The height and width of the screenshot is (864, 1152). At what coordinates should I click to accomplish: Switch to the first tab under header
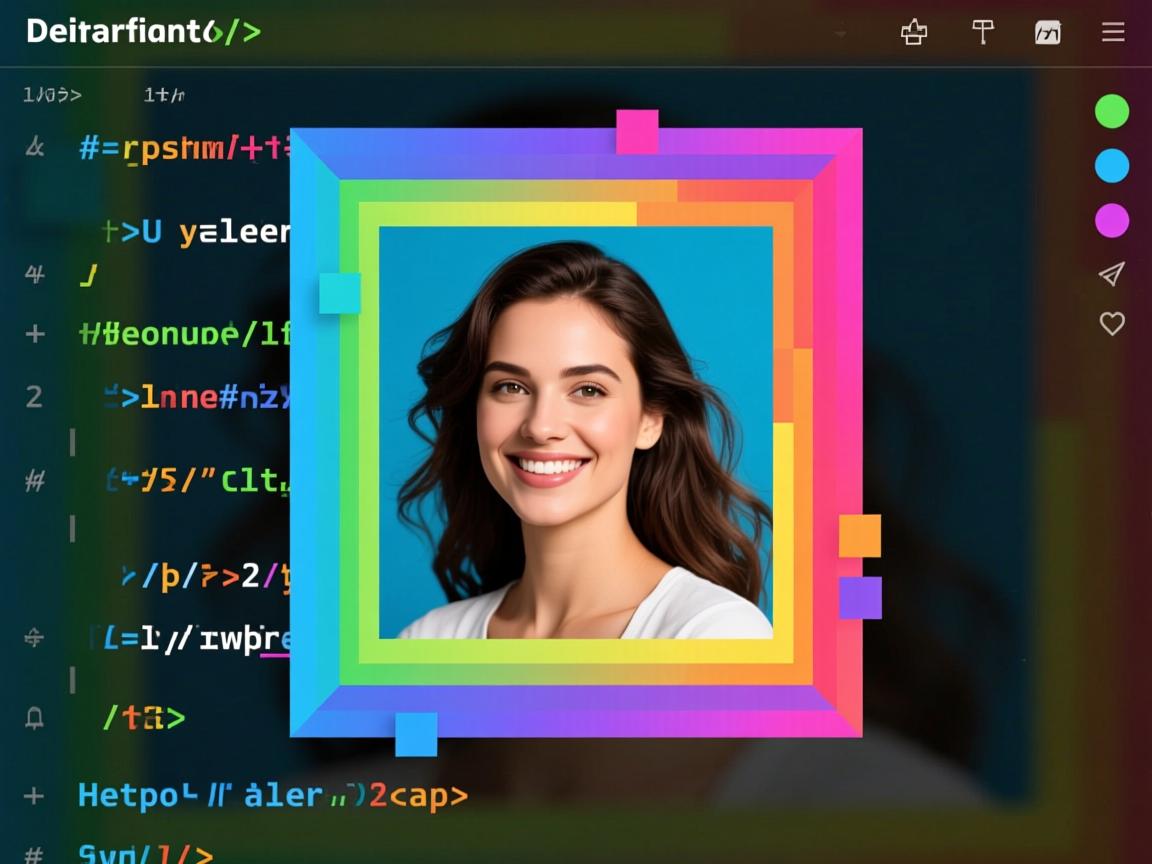[x=52, y=96]
